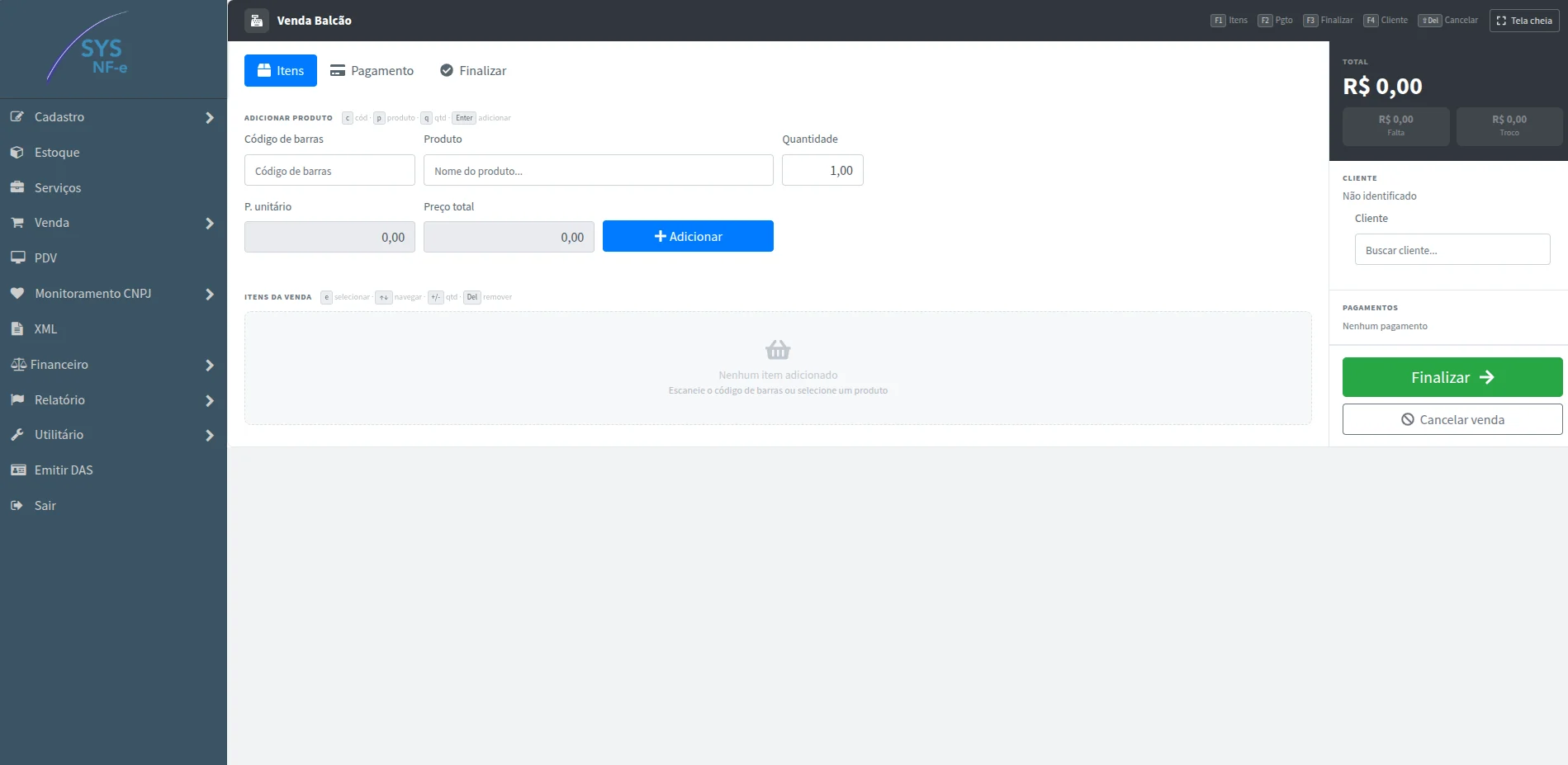Focus the Buscar cliente search field
The height and width of the screenshot is (765, 1568).
pyautogui.click(x=1452, y=249)
